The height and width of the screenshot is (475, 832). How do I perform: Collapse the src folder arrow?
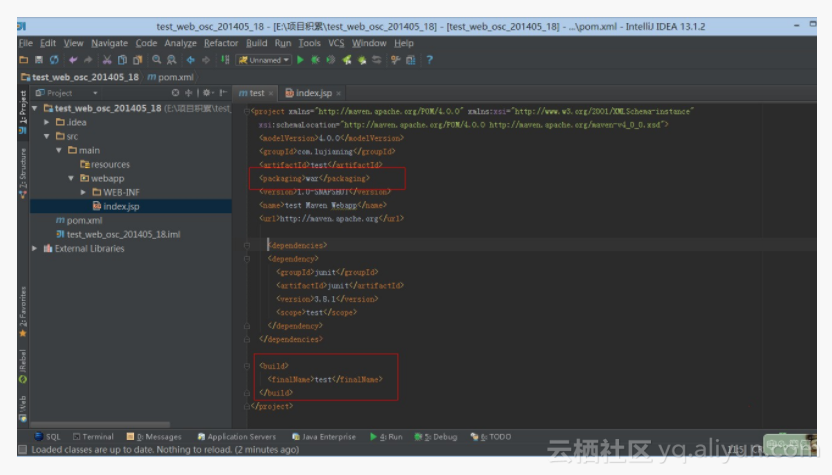coord(47,136)
